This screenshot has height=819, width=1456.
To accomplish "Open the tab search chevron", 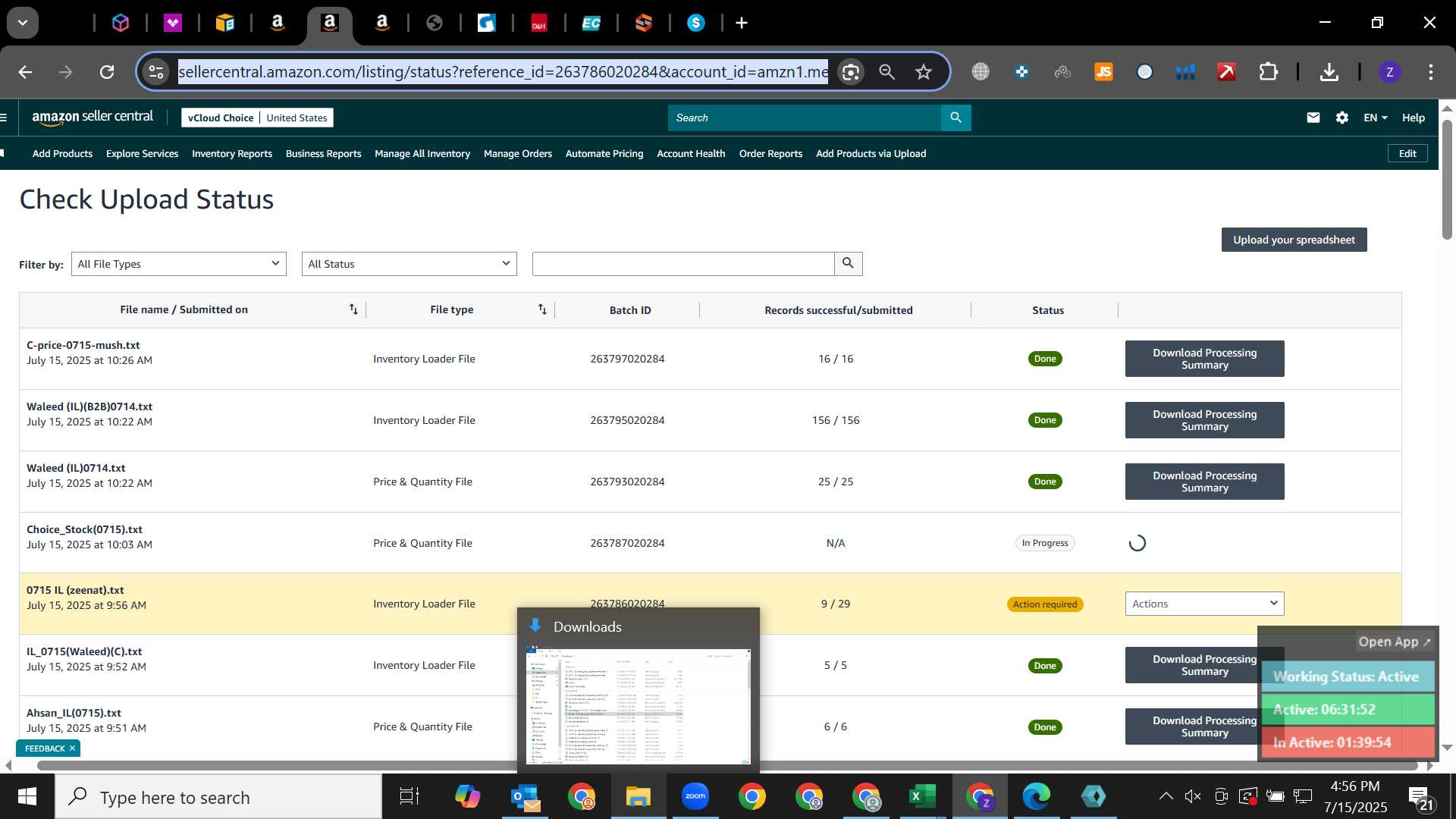I will (23, 23).
